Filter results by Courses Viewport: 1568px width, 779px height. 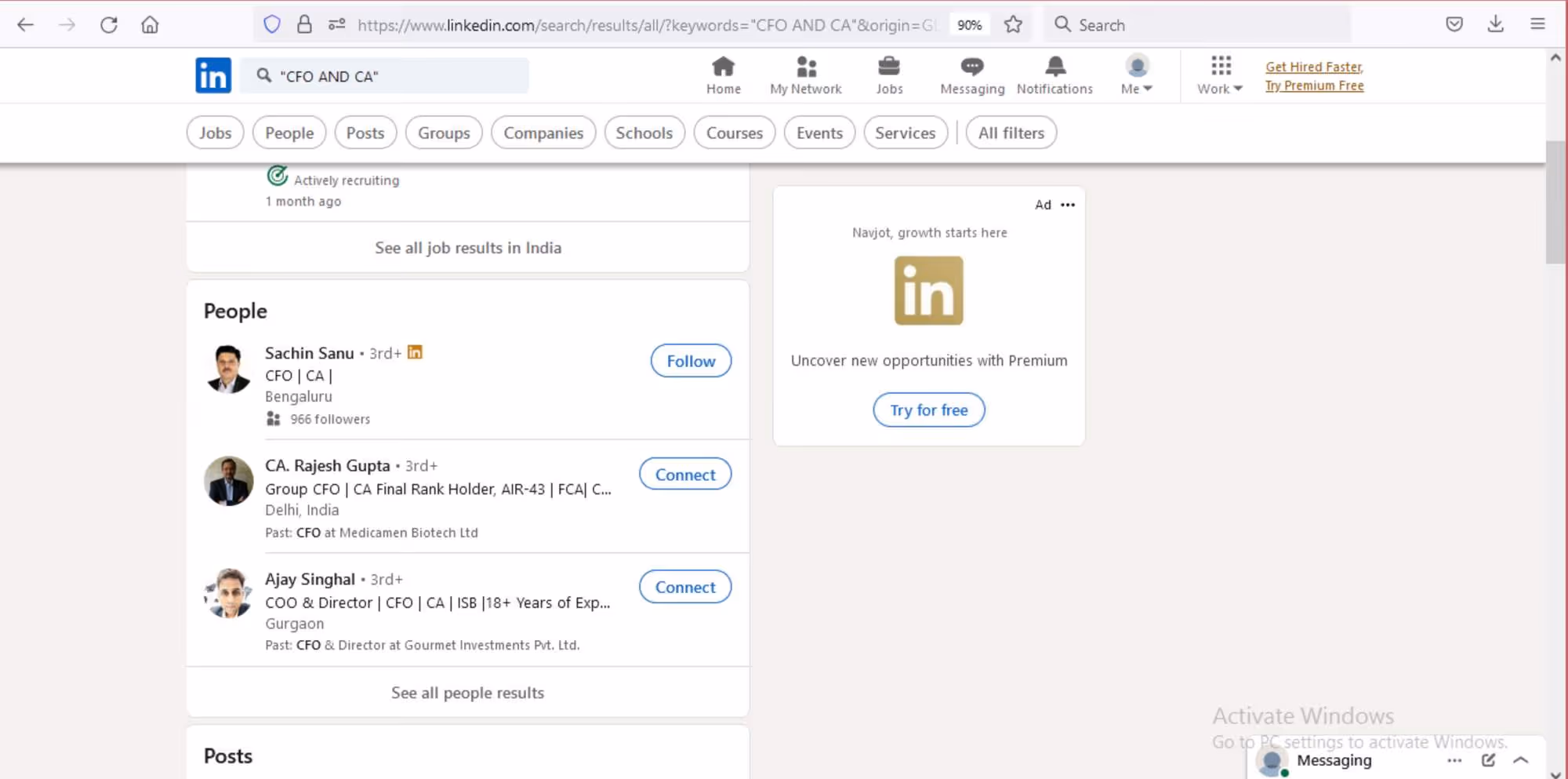(735, 133)
